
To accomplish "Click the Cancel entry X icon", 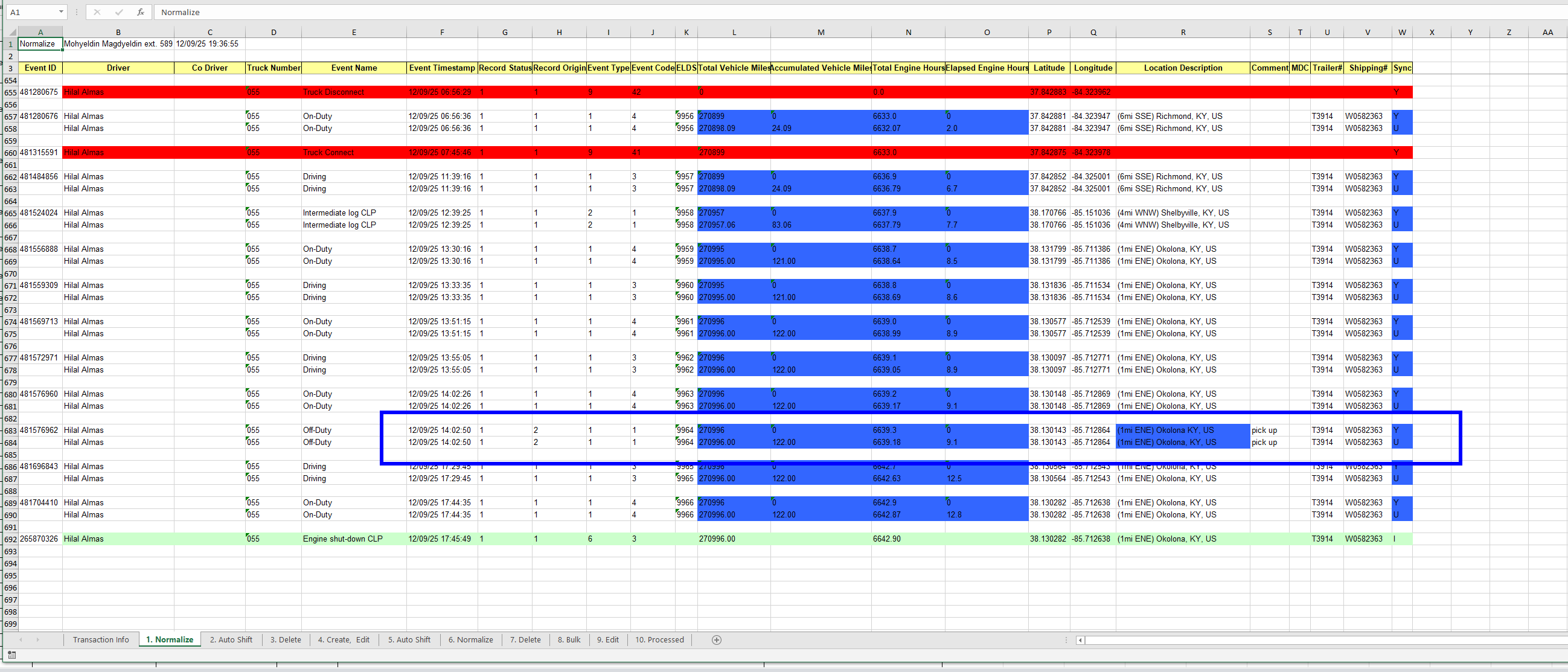I will [x=97, y=12].
